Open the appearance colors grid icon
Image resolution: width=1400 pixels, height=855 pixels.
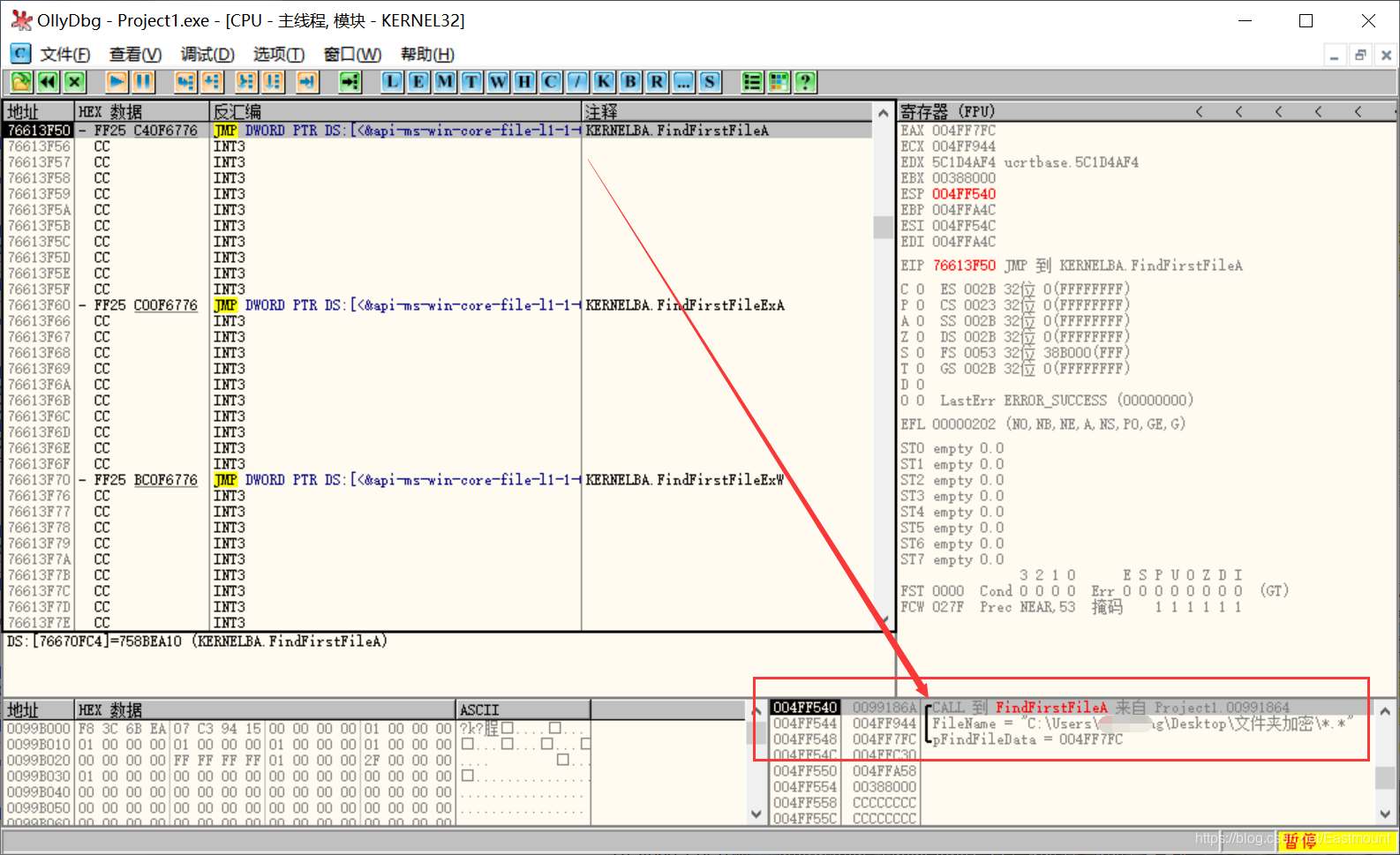pos(779,82)
